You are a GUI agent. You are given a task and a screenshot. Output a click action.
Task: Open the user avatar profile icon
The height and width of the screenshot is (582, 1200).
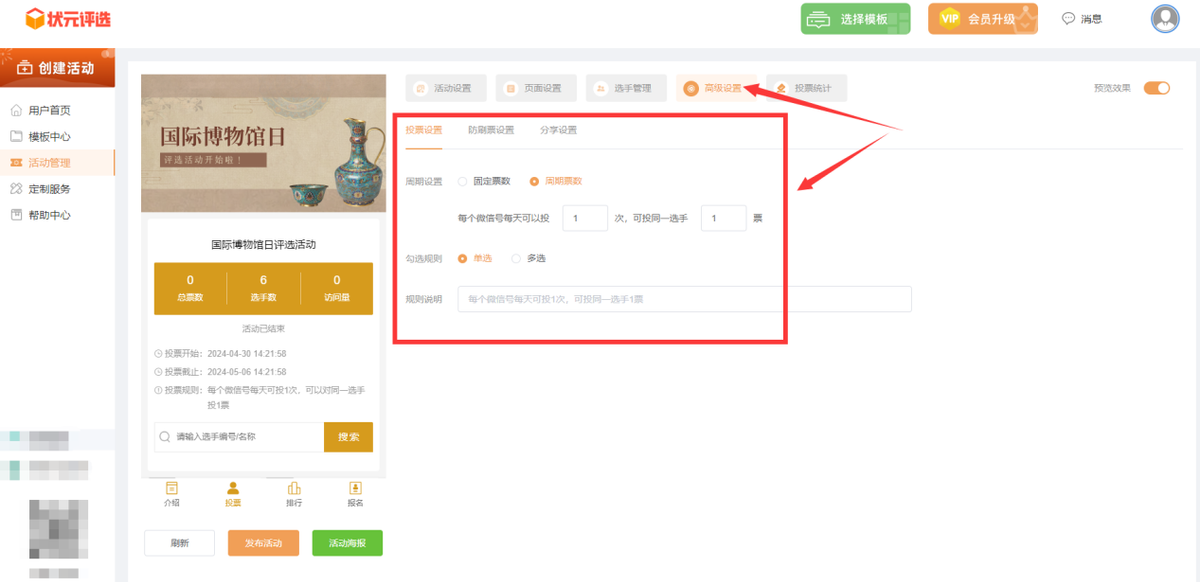pos(1165,19)
